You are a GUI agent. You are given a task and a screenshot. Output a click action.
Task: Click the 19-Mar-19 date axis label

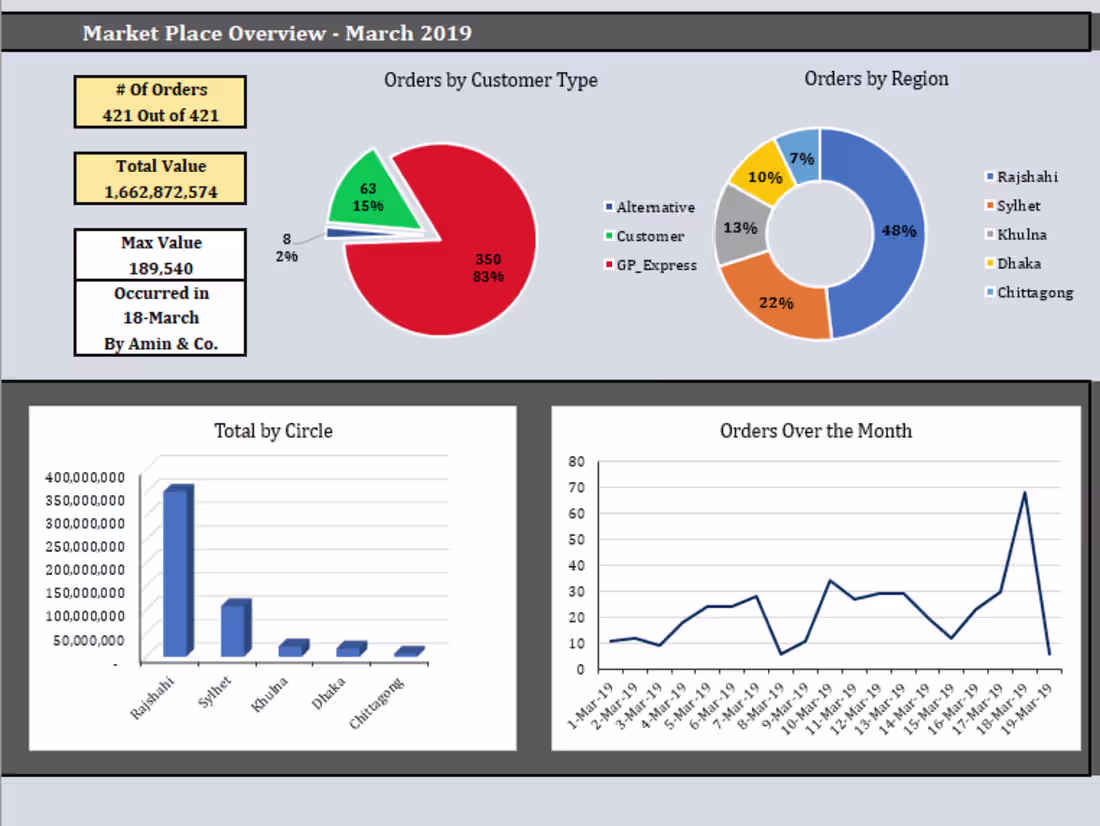(x=1026, y=709)
